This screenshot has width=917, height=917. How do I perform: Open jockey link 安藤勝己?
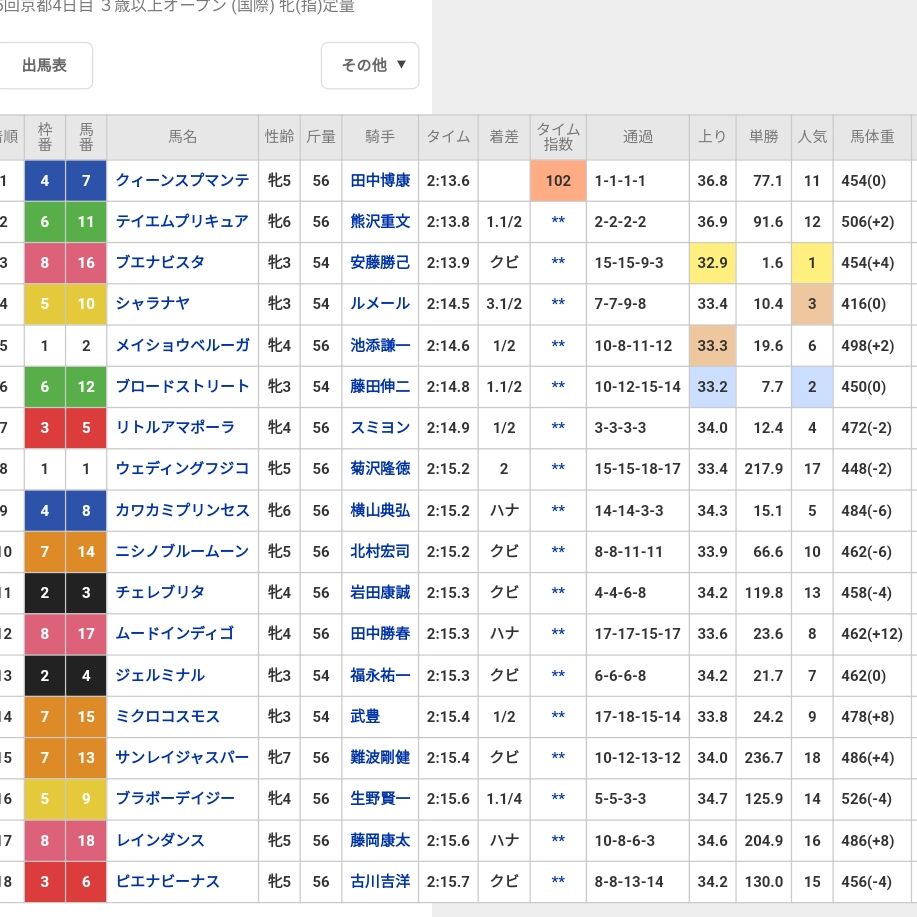tap(380, 263)
